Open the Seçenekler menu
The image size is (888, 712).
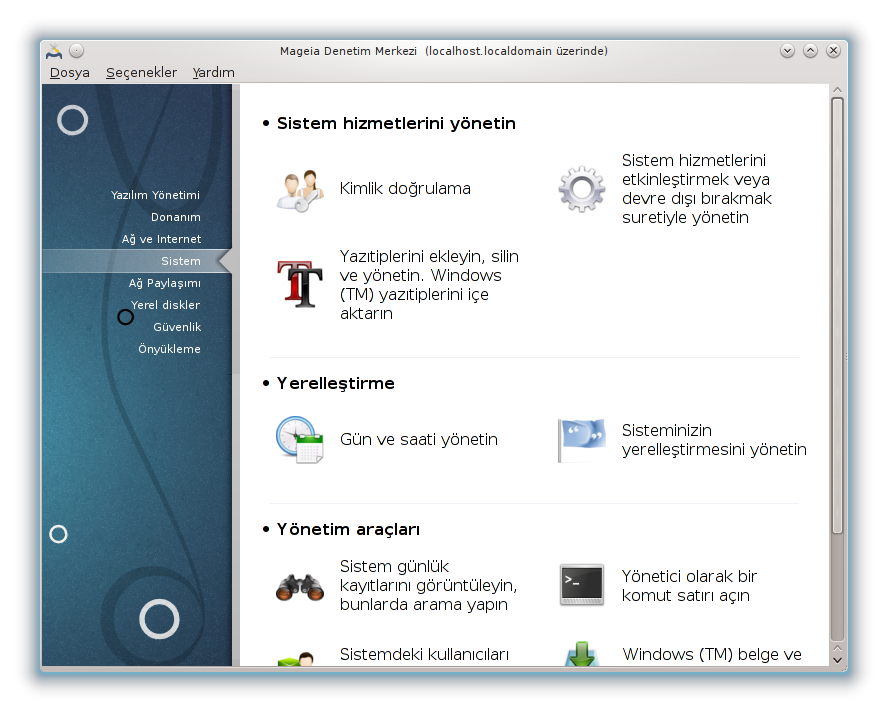click(142, 73)
